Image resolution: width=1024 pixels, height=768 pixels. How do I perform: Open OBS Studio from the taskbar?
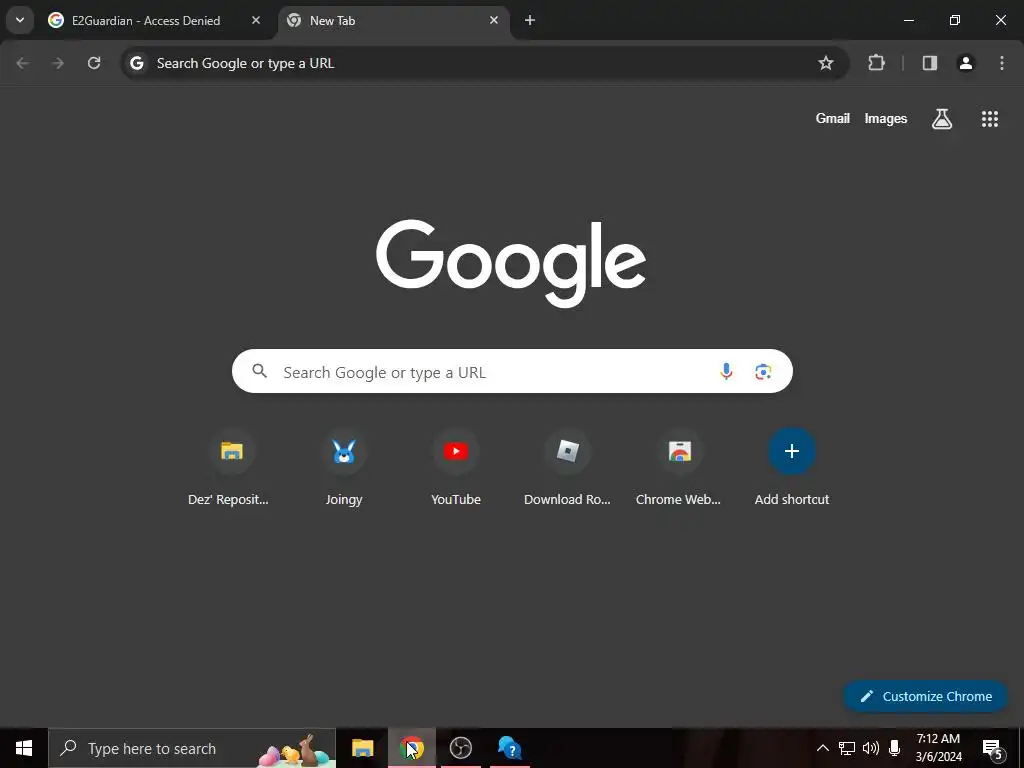[460, 748]
